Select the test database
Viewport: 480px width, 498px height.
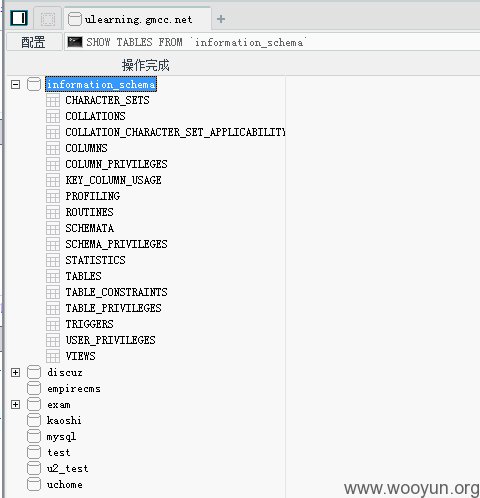[59, 453]
